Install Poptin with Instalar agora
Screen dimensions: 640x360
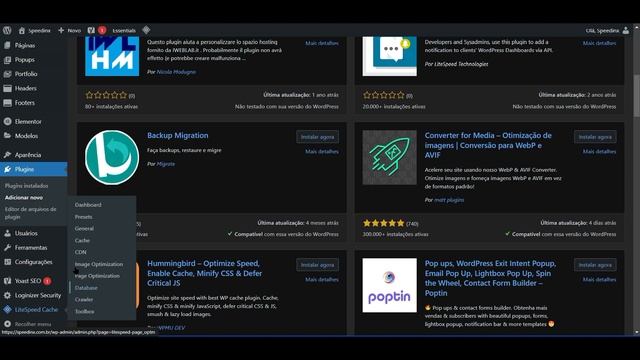(x=595, y=265)
